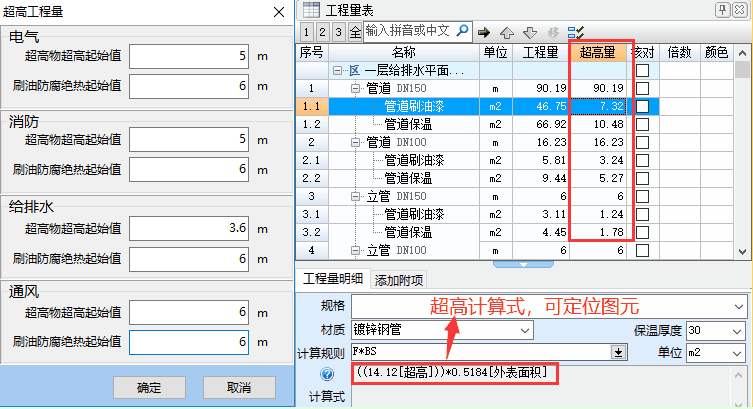
Task: Click the right arrow locate icon
Action: click(x=484, y=32)
